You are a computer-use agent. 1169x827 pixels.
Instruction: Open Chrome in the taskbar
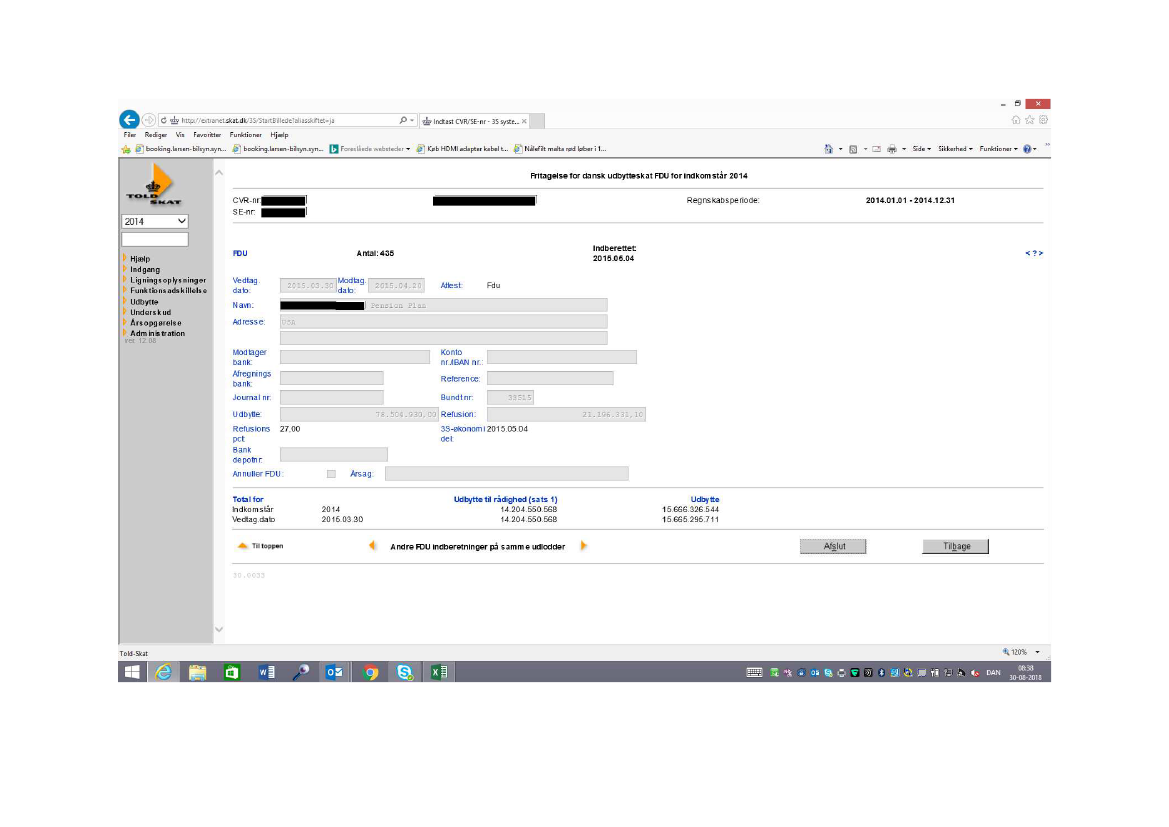371,673
